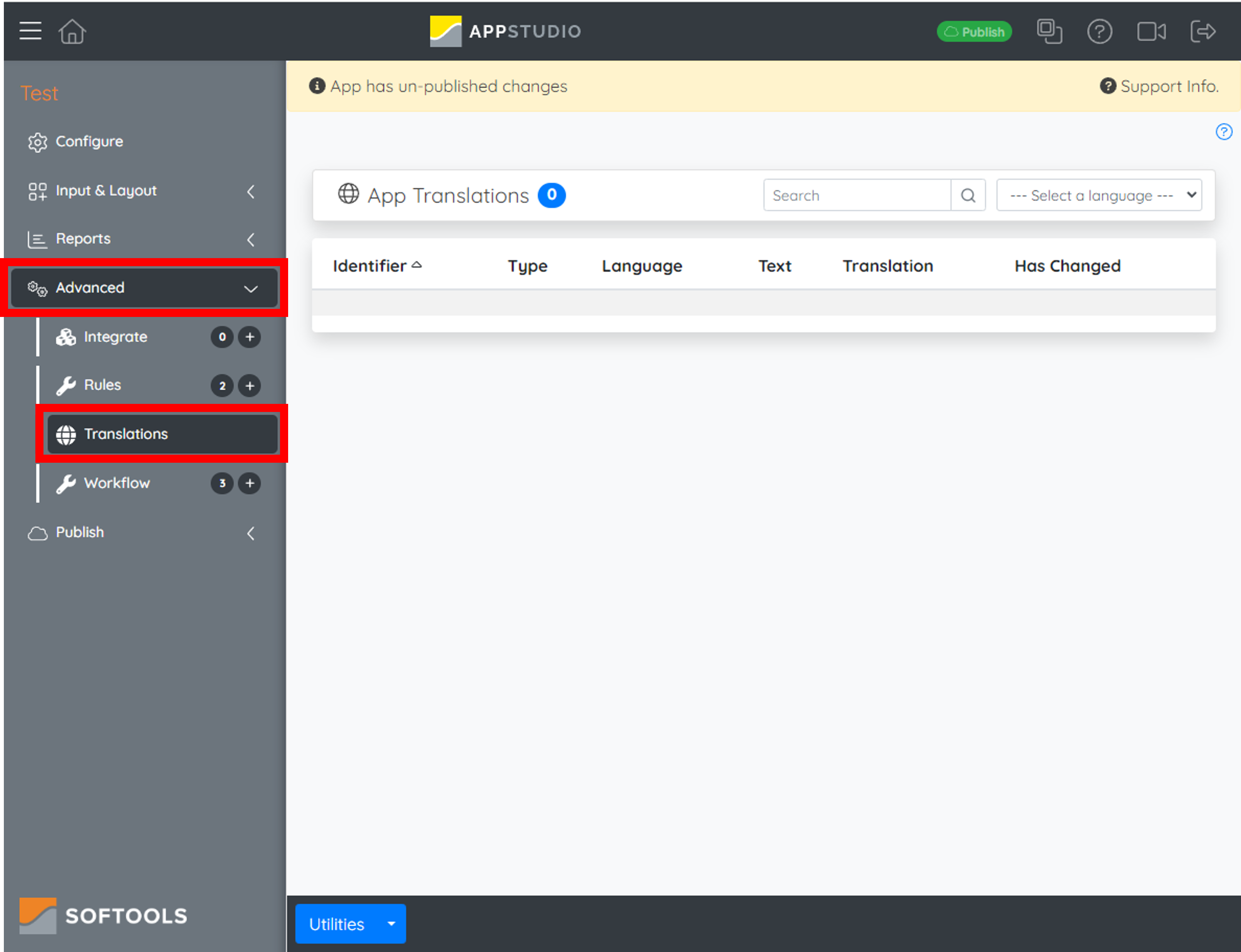Open Support Info link
The height and width of the screenshot is (952, 1241).
1159,86
